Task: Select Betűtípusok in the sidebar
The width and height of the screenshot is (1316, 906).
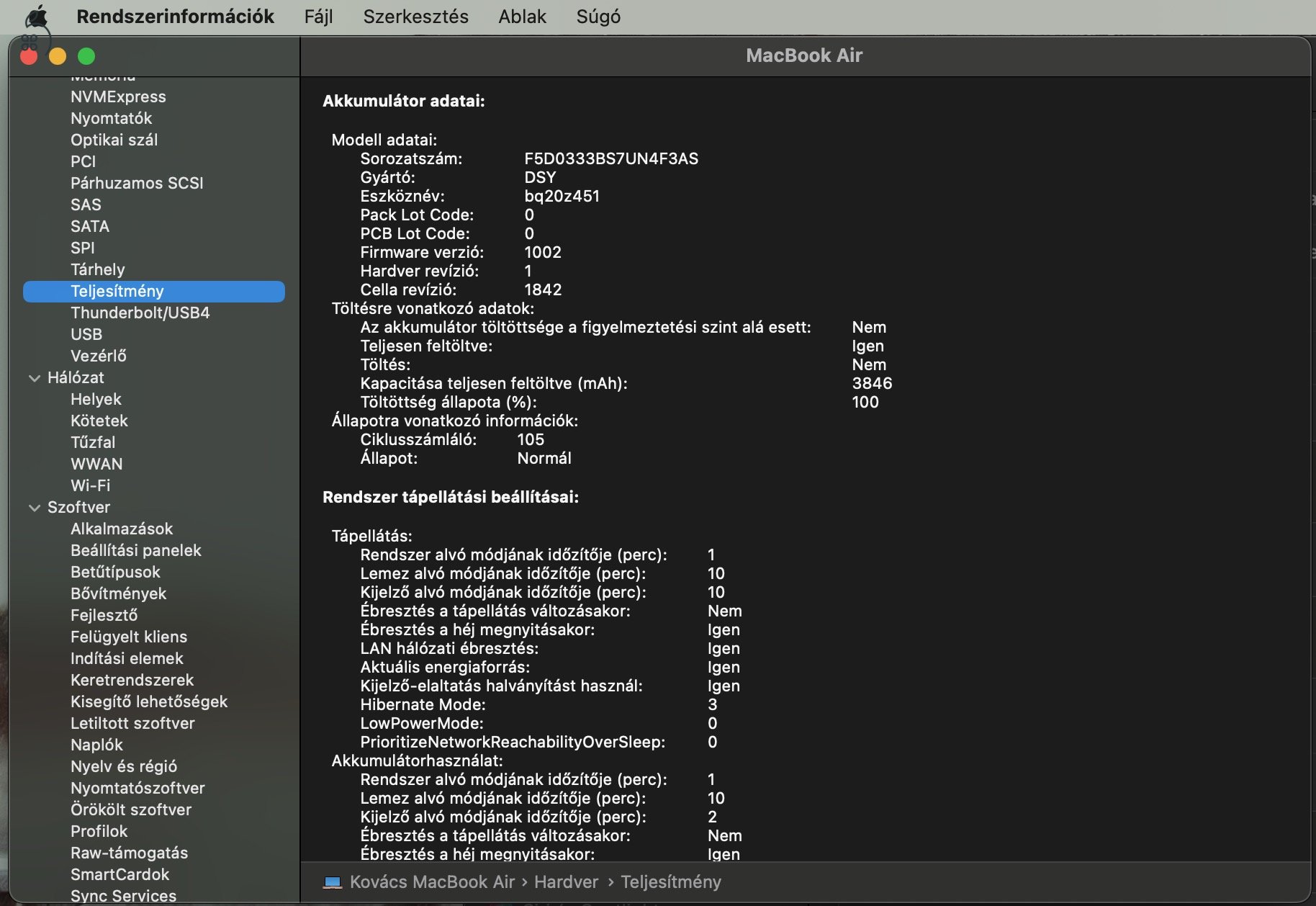Action: click(x=115, y=572)
